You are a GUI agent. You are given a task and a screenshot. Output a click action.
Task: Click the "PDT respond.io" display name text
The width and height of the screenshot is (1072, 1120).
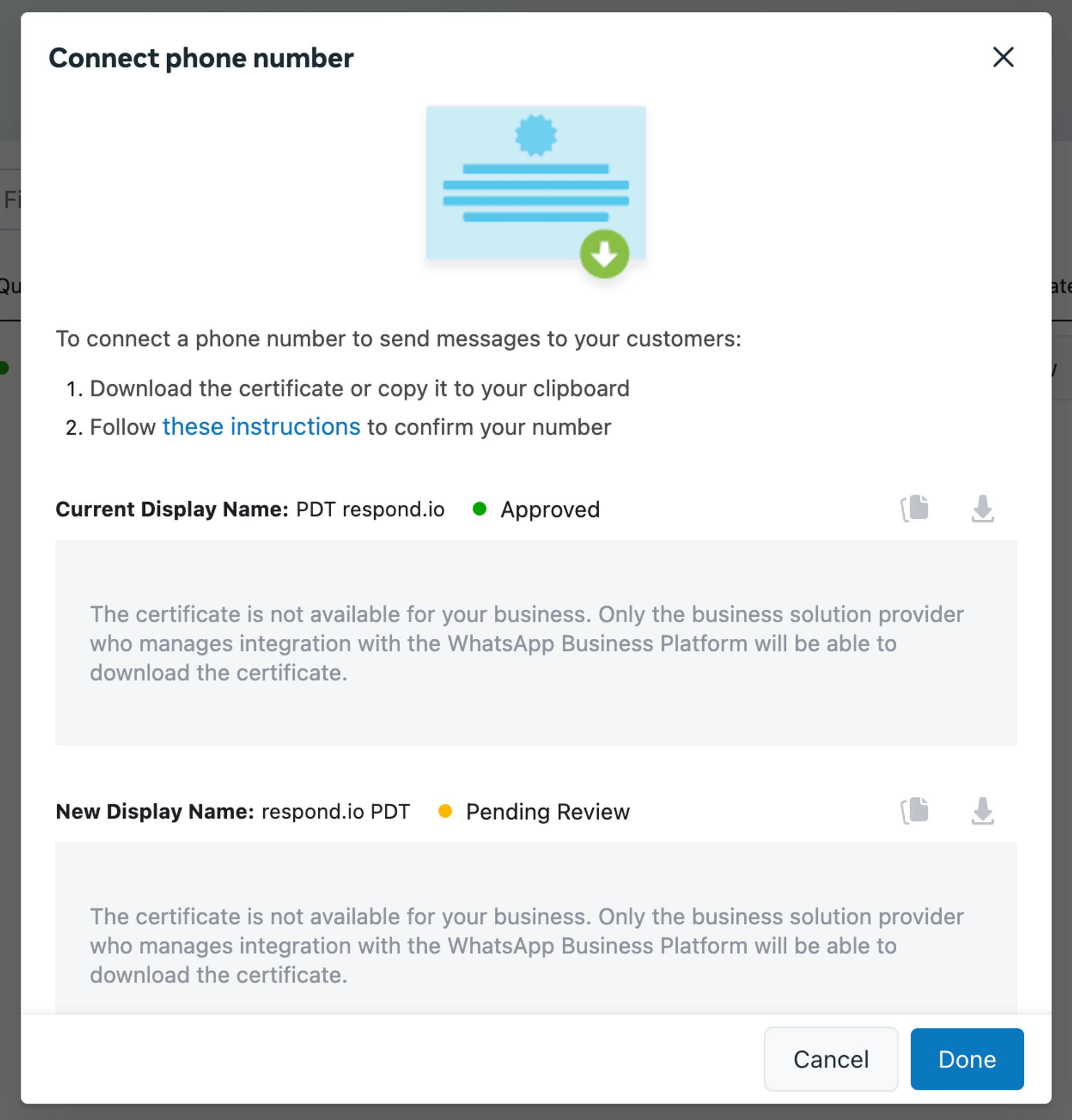370,509
